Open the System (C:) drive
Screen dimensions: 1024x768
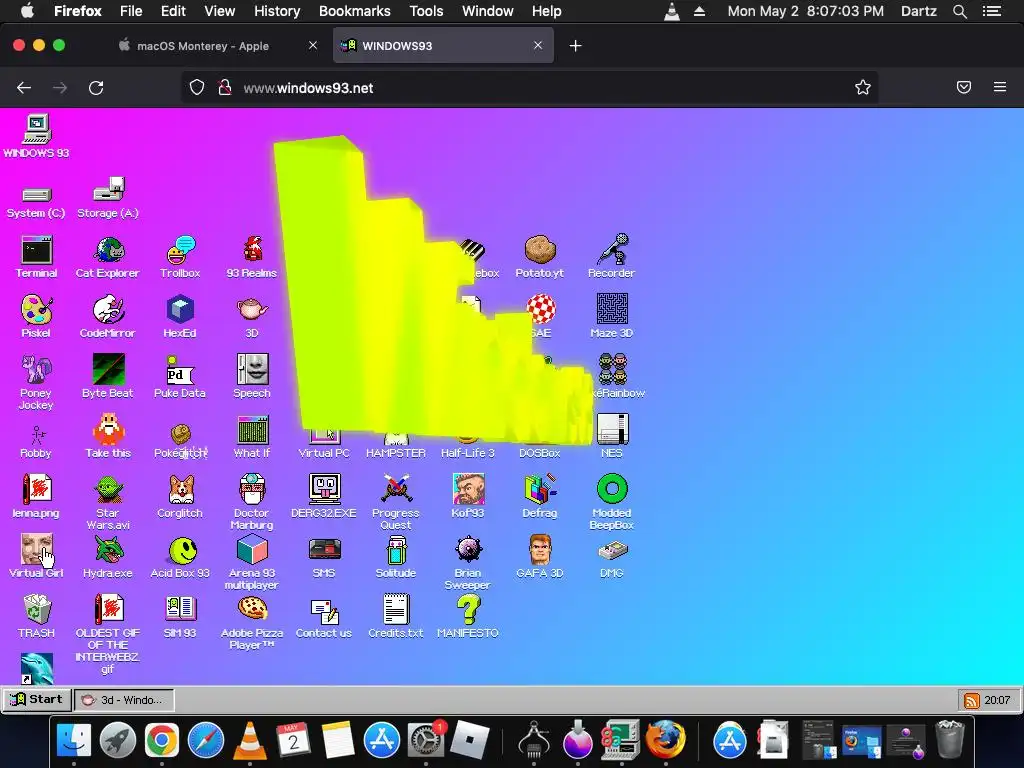[37, 194]
